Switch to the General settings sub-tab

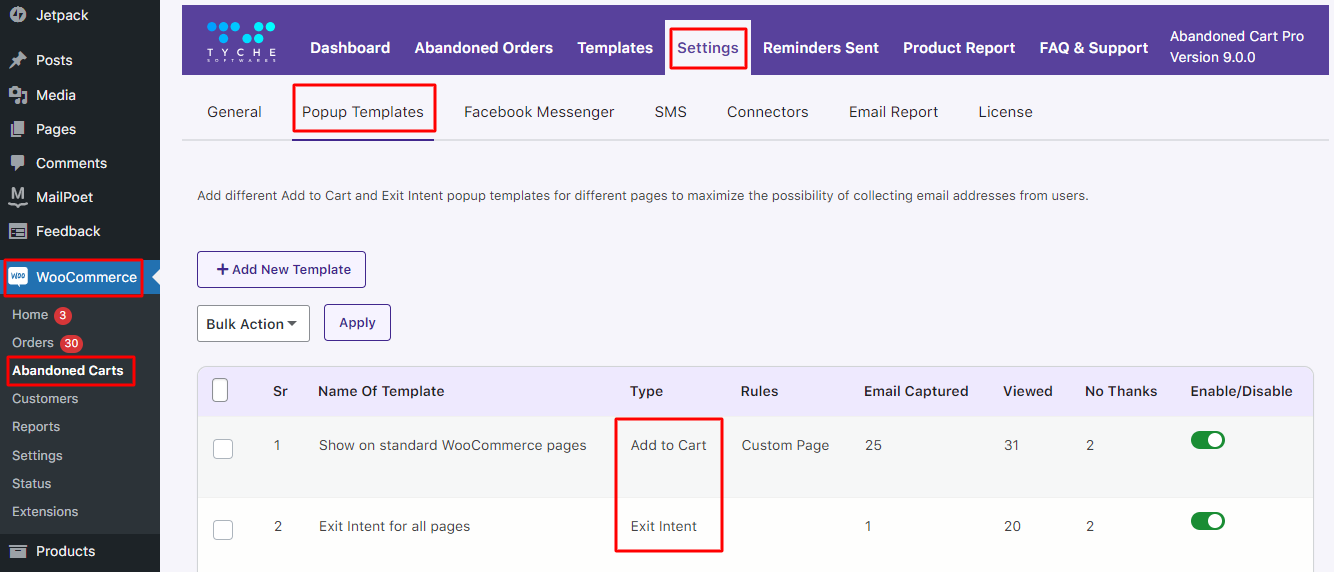(234, 112)
